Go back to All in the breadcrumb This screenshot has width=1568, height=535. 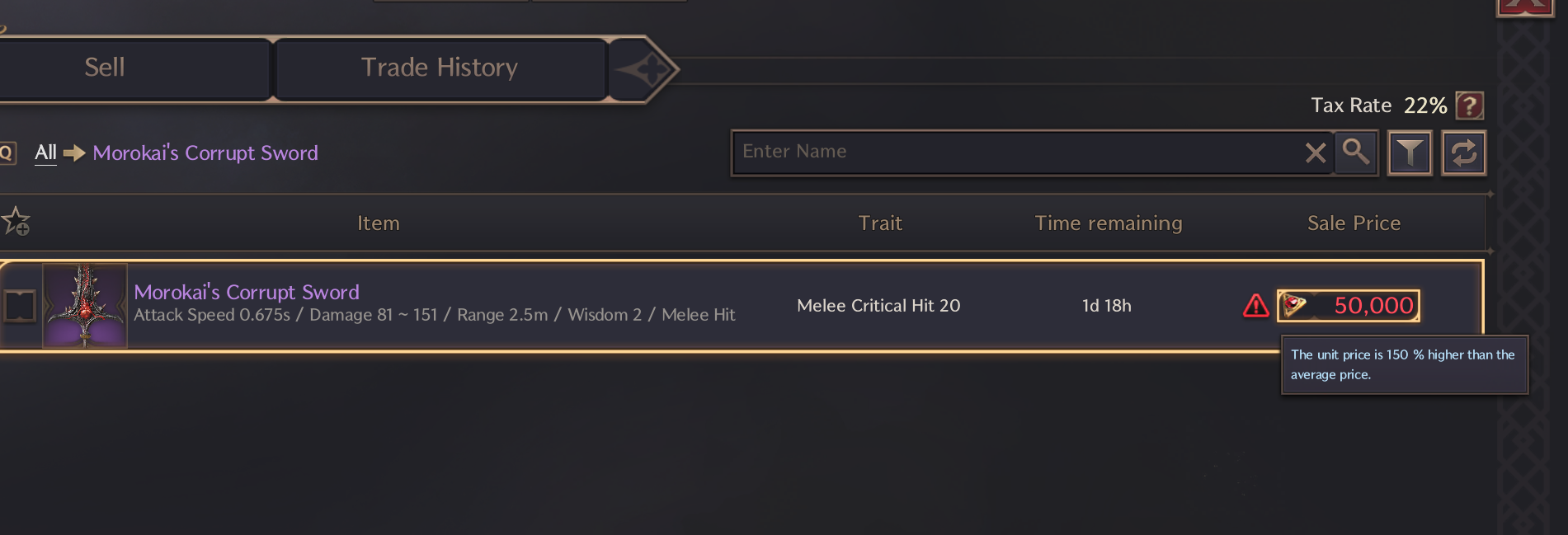(x=45, y=153)
